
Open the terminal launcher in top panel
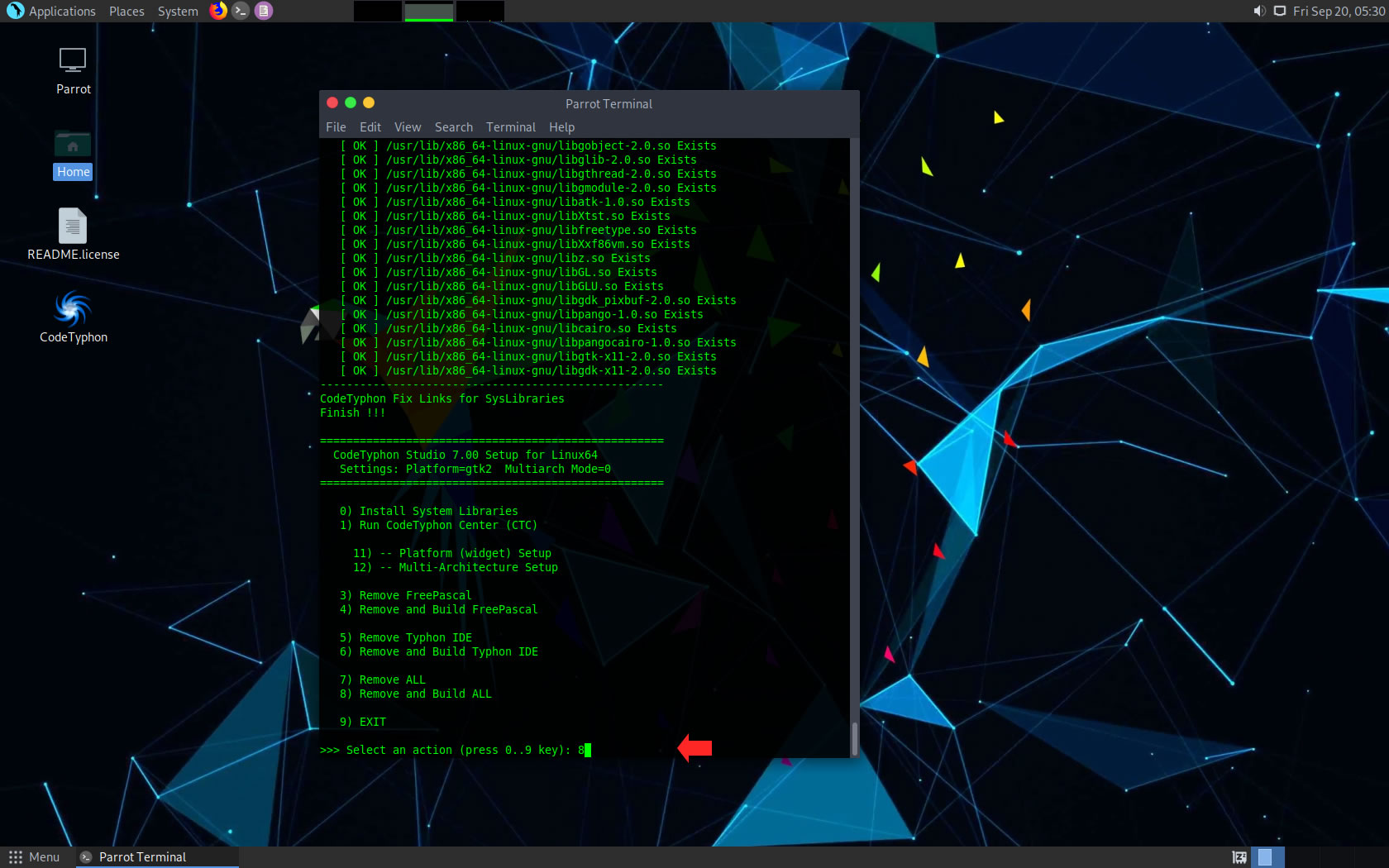[241, 11]
